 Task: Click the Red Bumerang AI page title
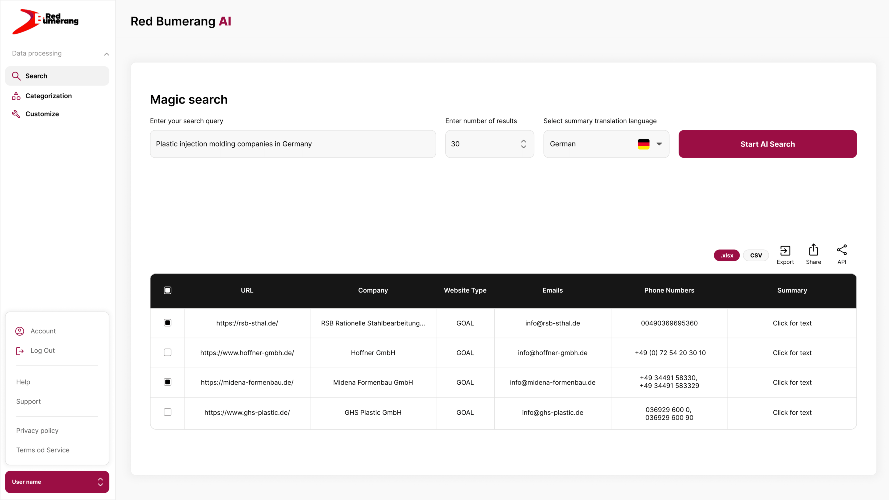point(181,22)
